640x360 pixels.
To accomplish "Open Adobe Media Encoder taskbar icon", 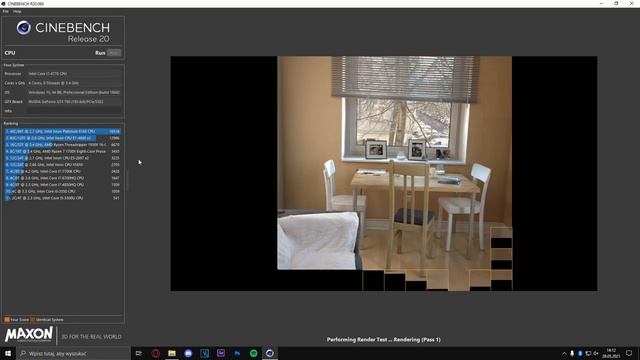I will tap(221, 353).
